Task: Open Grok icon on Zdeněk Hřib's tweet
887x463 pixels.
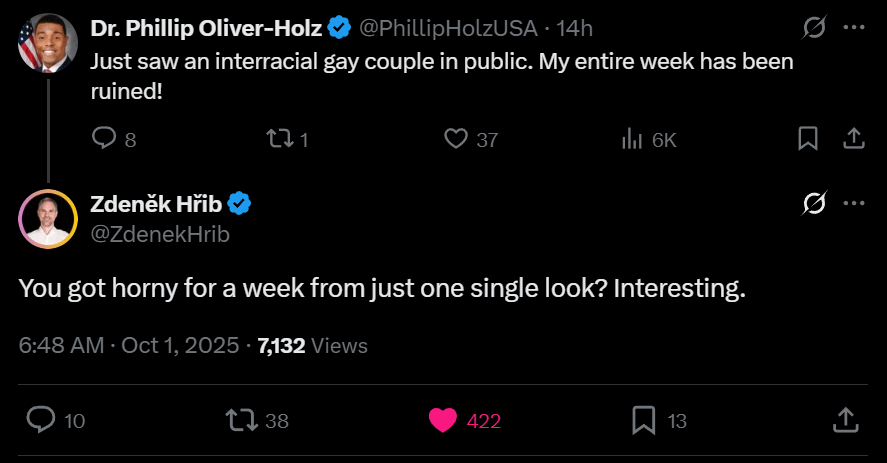Action: 814,204
